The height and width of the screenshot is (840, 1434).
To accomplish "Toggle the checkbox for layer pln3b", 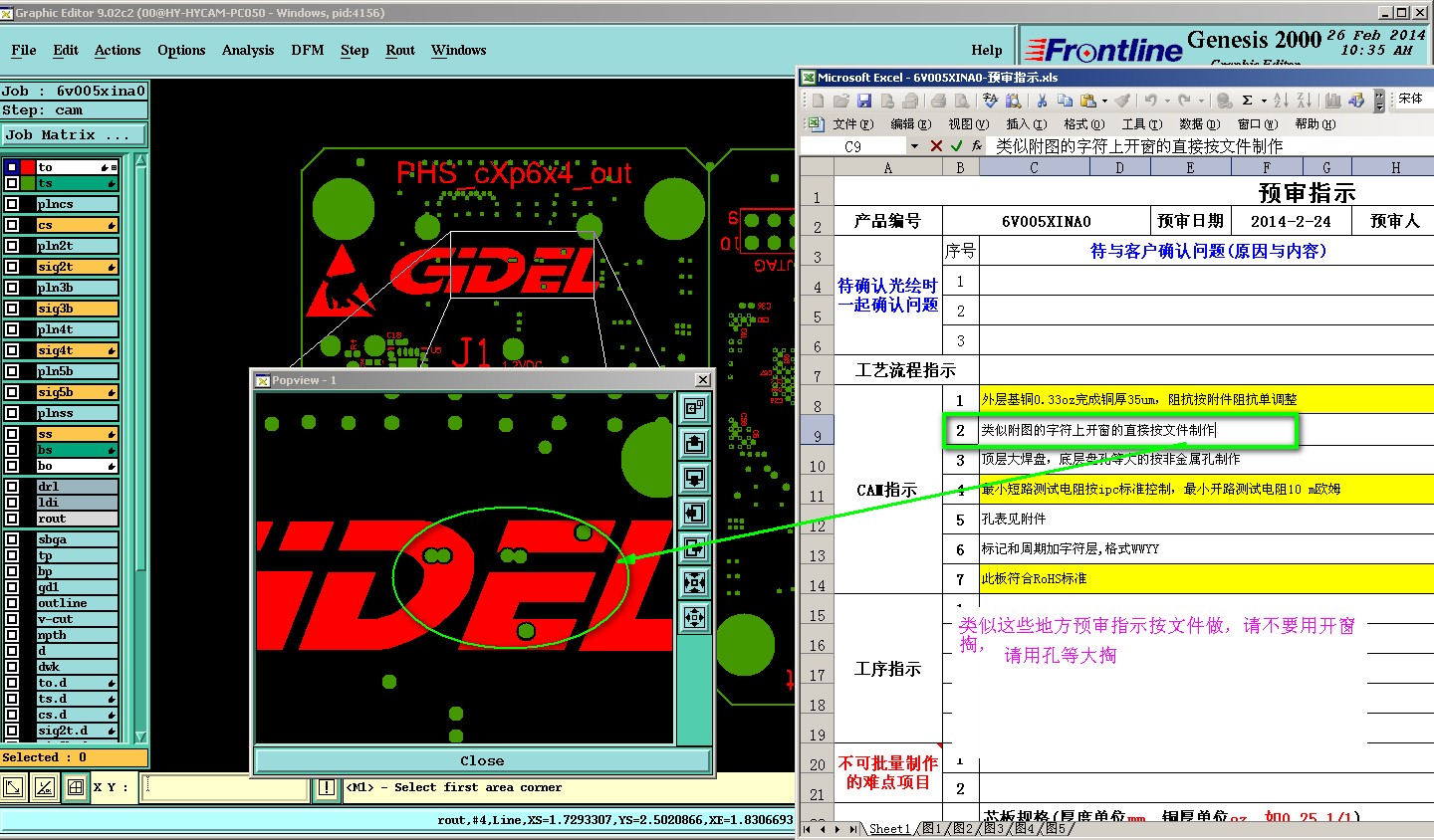I will point(12,288).
